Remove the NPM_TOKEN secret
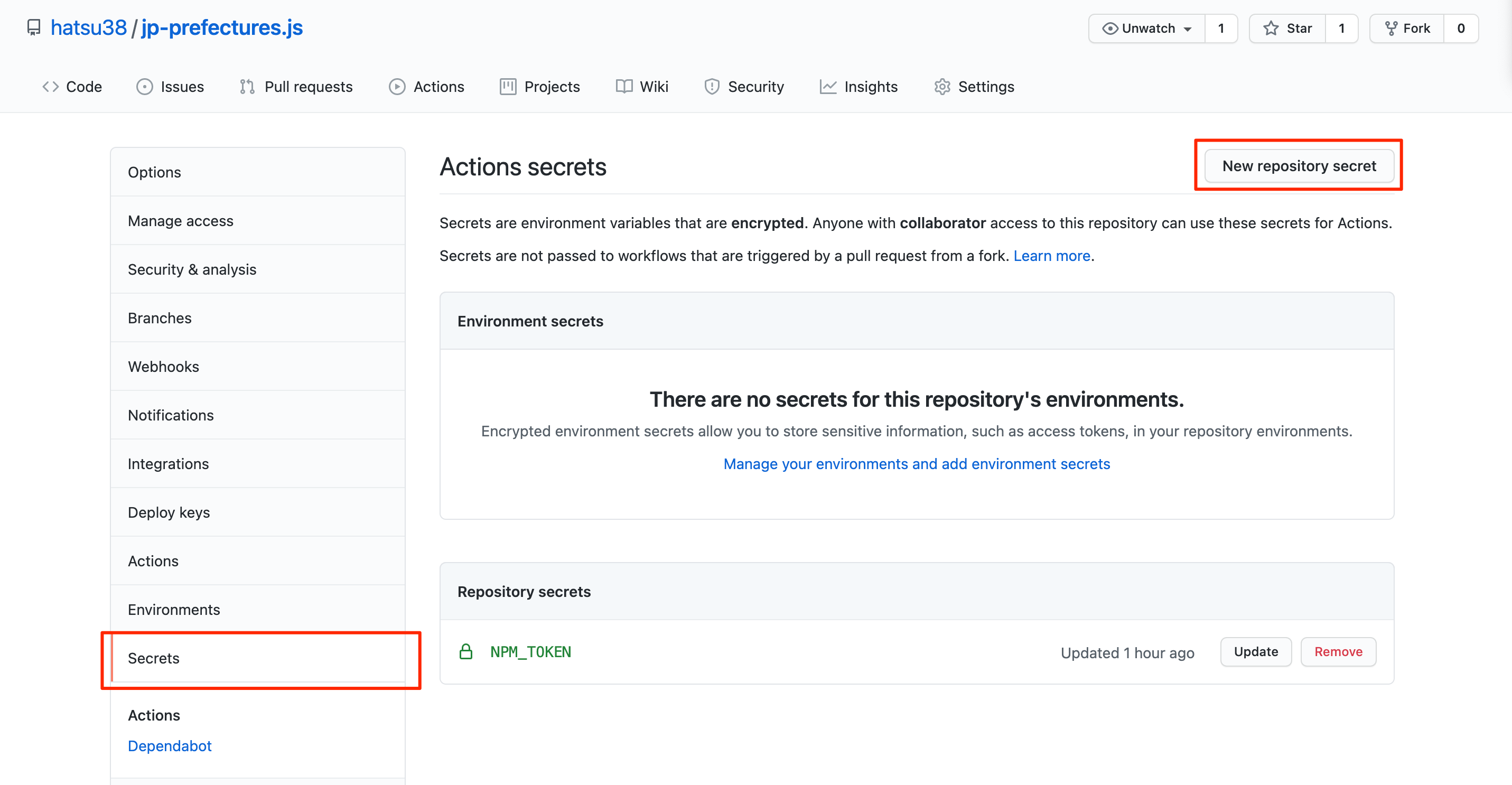This screenshot has height=785, width=1512. [1338, 652]
